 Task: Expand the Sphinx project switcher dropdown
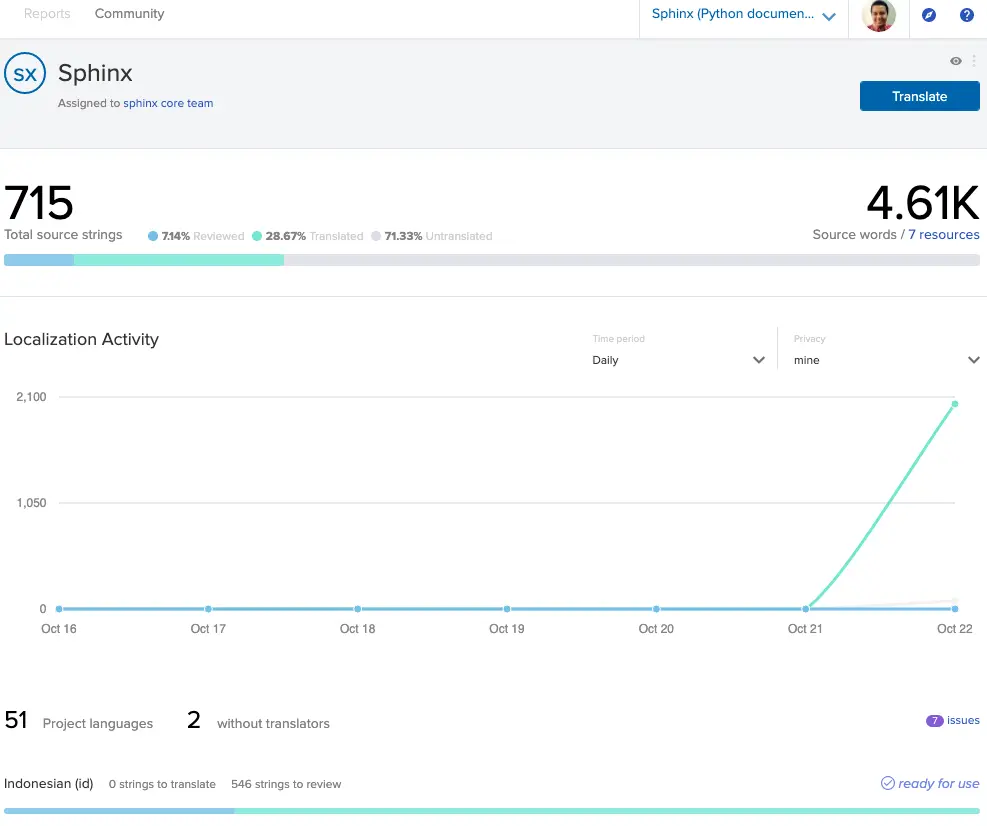(743, 15)
